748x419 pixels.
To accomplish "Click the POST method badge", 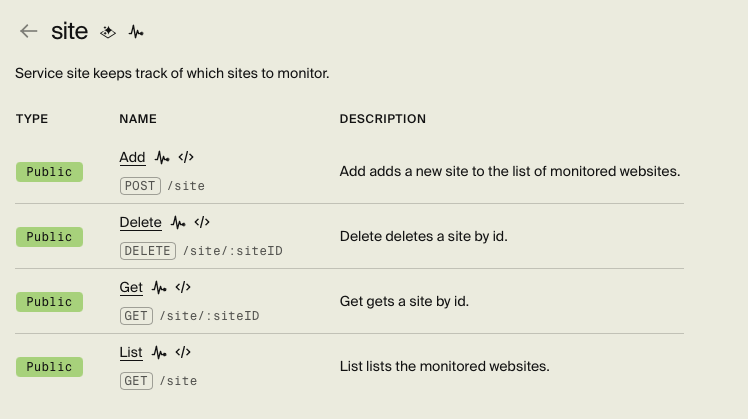I will point(140,186).
